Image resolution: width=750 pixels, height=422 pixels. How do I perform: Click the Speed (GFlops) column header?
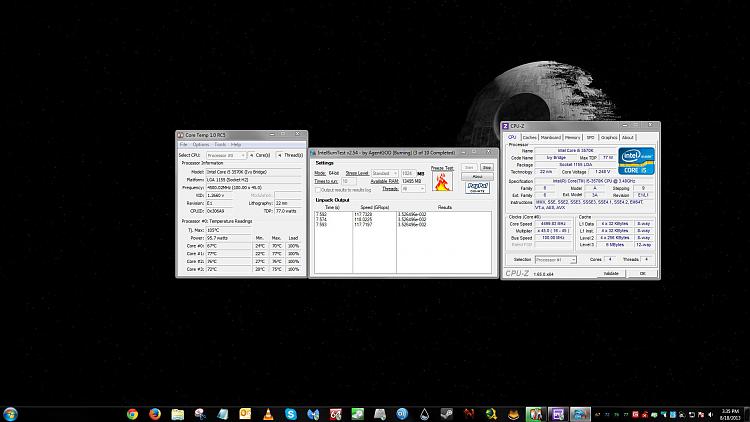(x=375, y=208)
